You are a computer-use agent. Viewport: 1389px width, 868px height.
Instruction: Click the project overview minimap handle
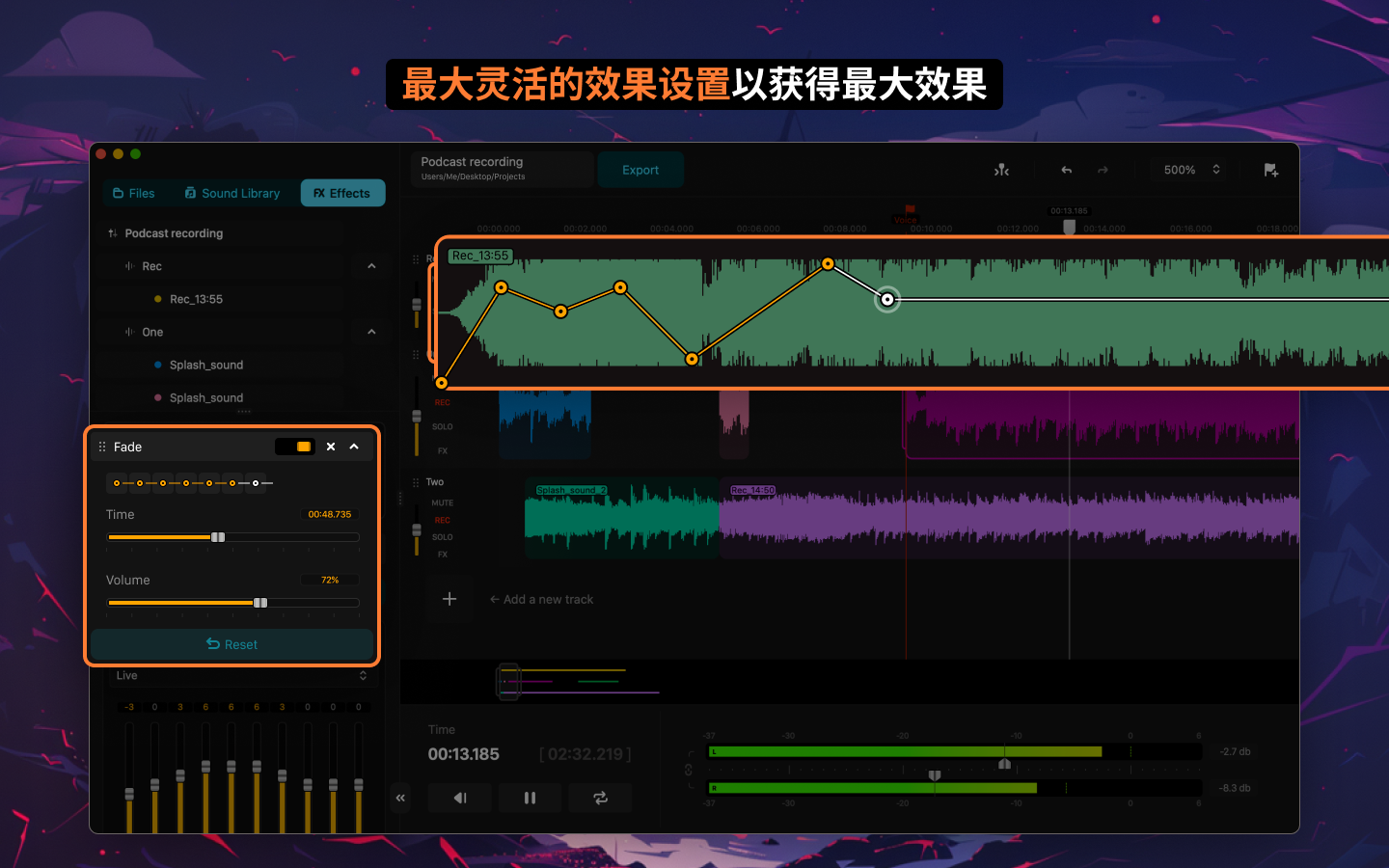coord(508,682)
